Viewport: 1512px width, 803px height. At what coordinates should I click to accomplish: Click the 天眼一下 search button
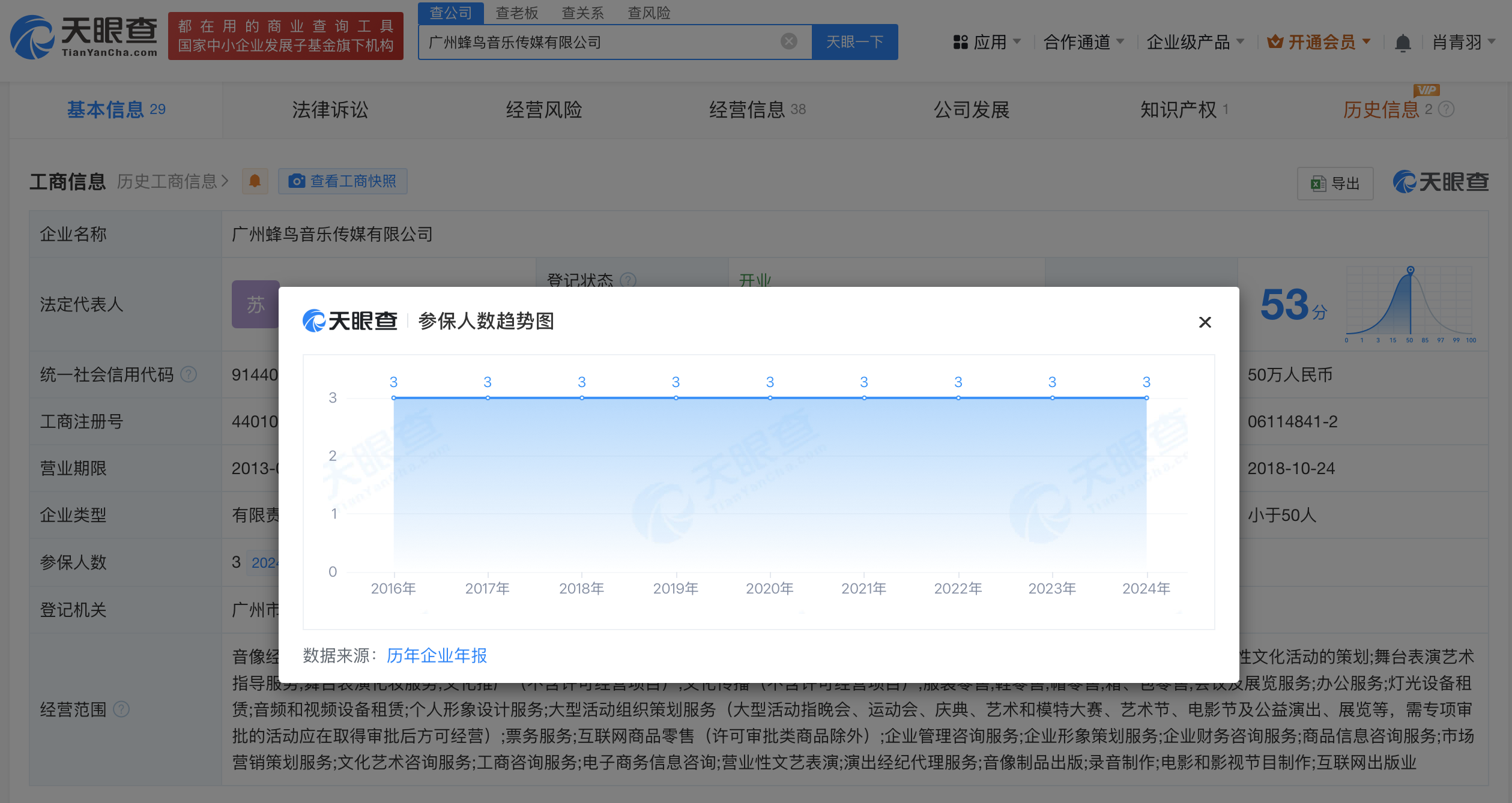coord(854,42)
